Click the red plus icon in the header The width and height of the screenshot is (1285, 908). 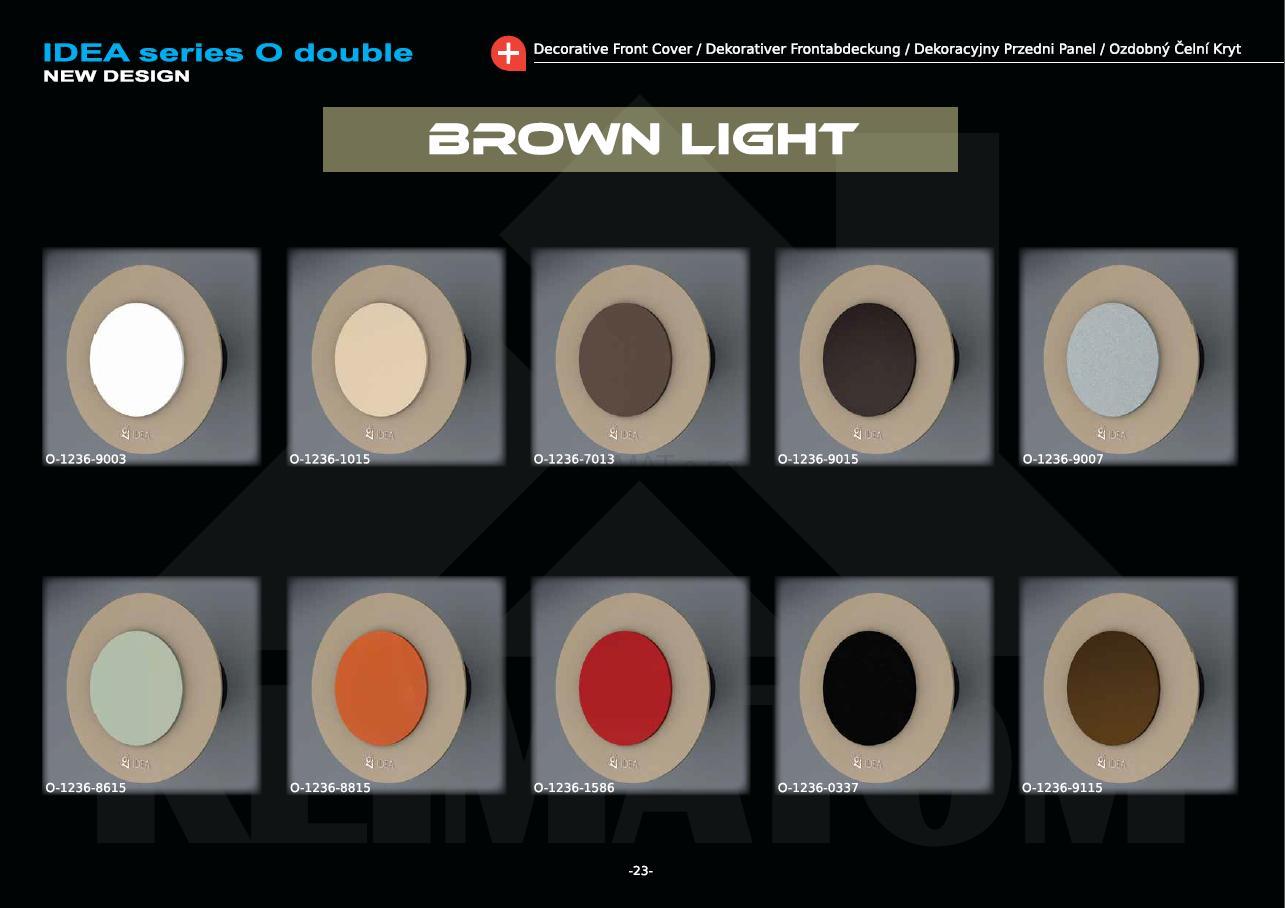pos(508,54)
